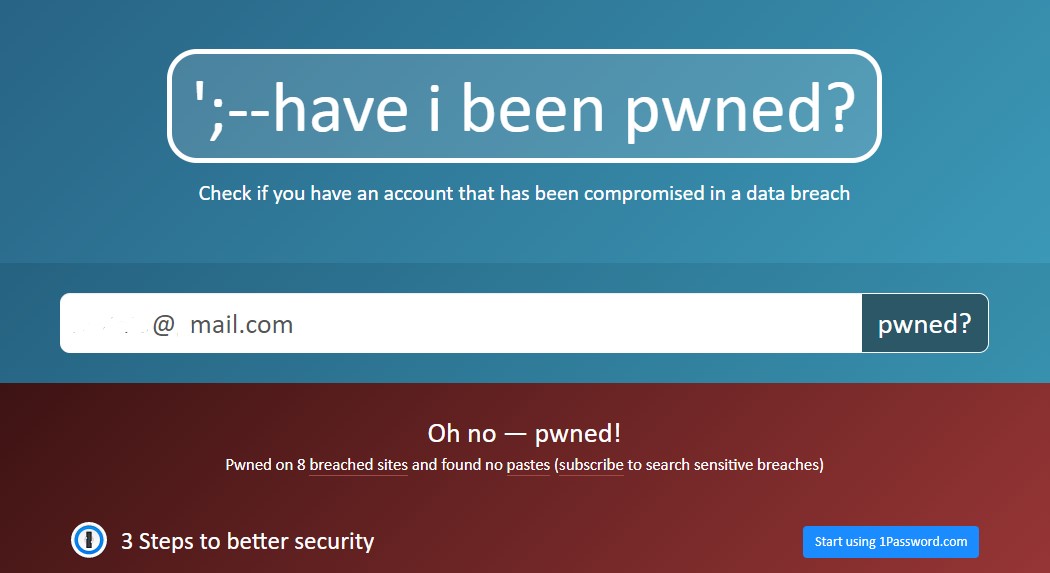
Task: Click the 1Password keyhole icon
Action: (x=89, y=540)
